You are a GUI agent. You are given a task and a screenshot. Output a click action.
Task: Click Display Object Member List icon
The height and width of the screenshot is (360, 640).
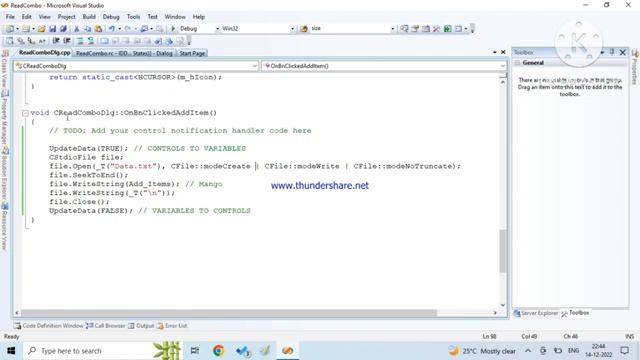tap(9, 41)
